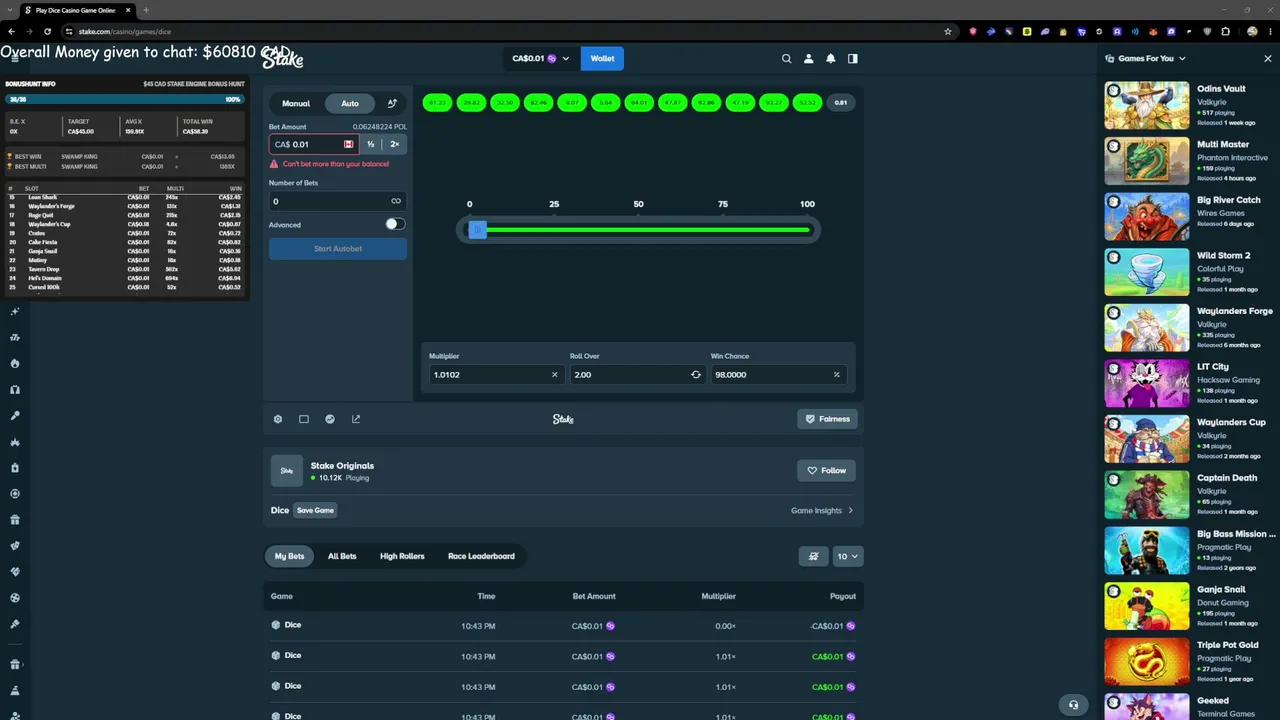Click the Start Autobet button
Screen dimensions: 1280x720
point(338,249)
